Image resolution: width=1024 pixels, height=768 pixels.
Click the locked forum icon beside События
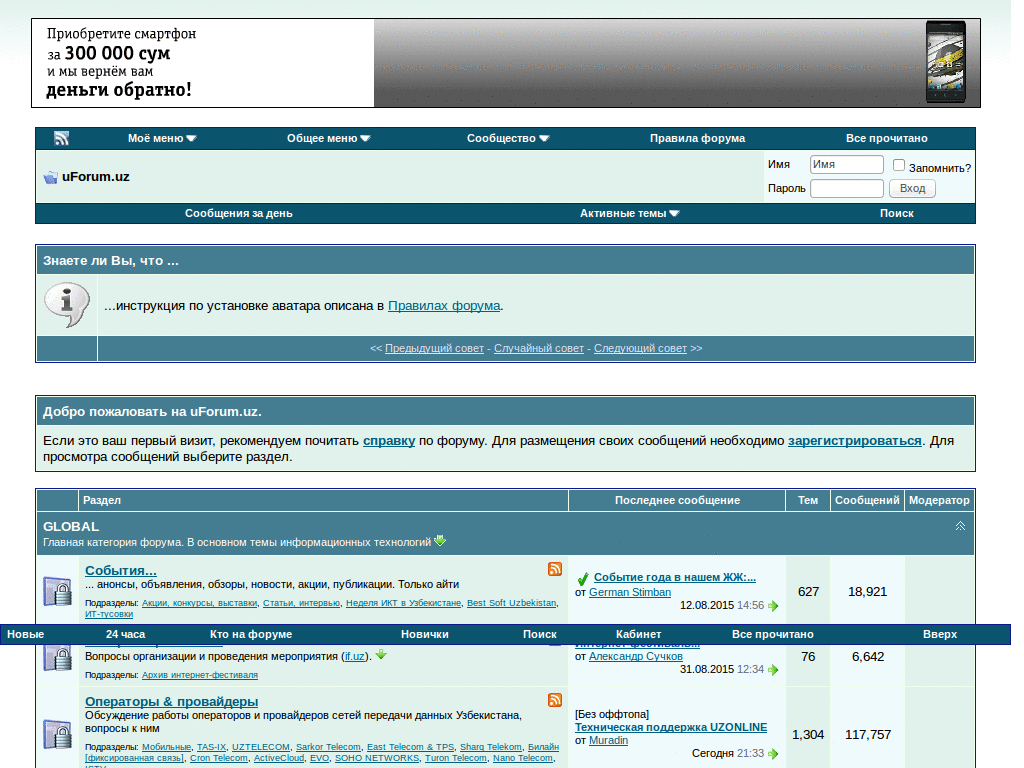pyautogui.click(x=57, y=591)
